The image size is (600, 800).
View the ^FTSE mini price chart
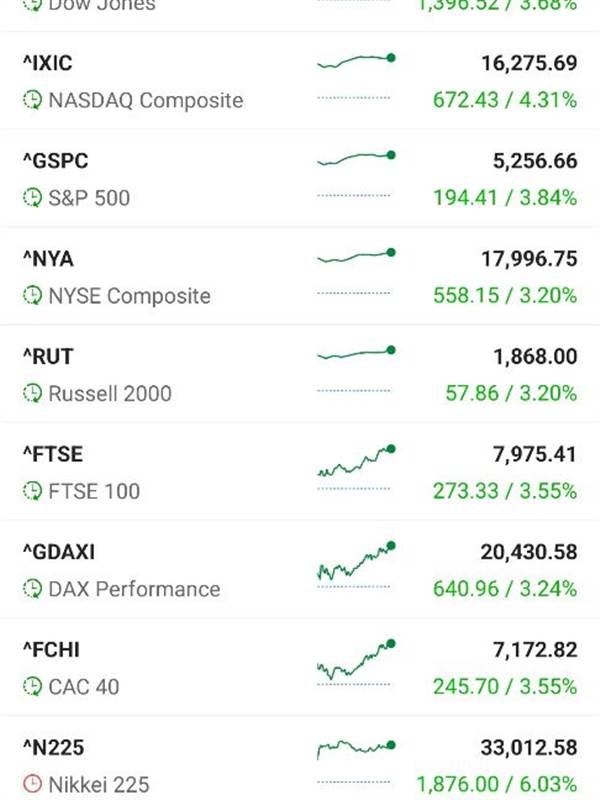pyautogui.click(x=355, y=462)
